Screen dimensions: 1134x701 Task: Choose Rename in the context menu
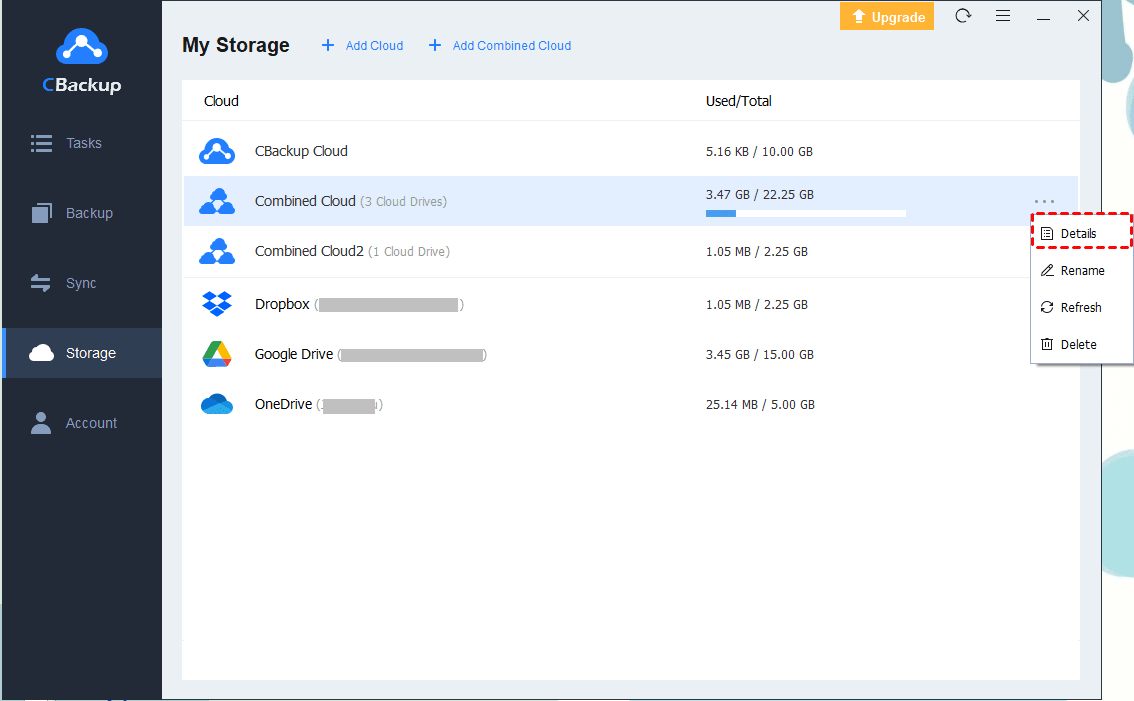click(x=1081, y=270)
